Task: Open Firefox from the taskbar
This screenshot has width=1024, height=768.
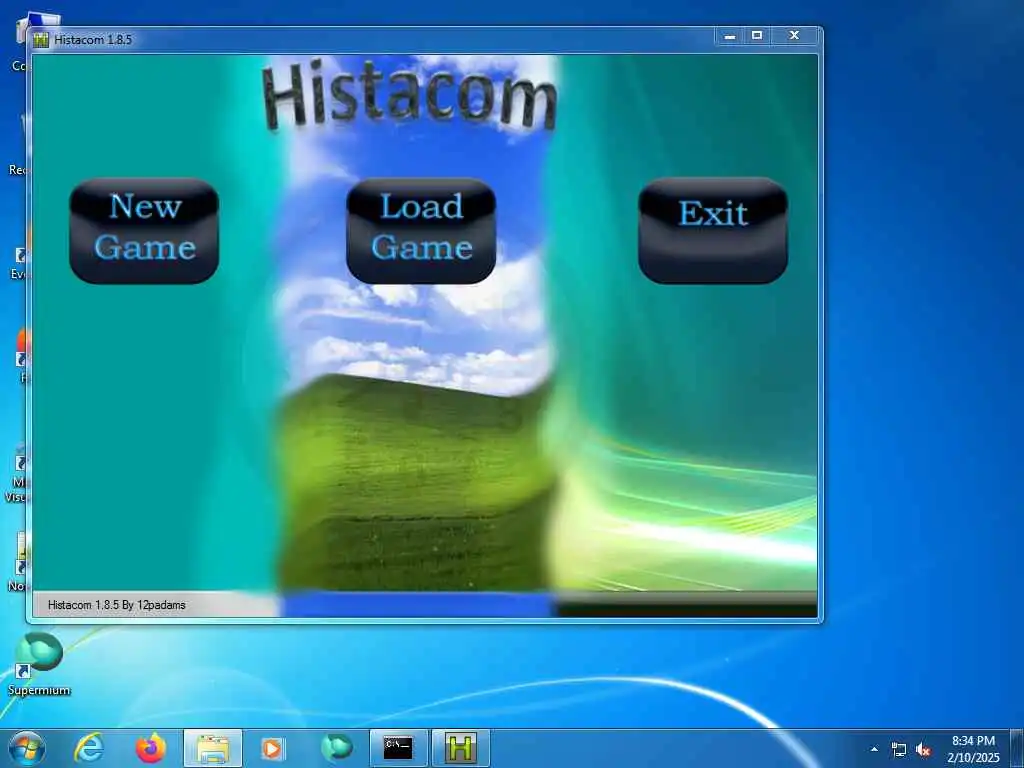Action: 151,748
